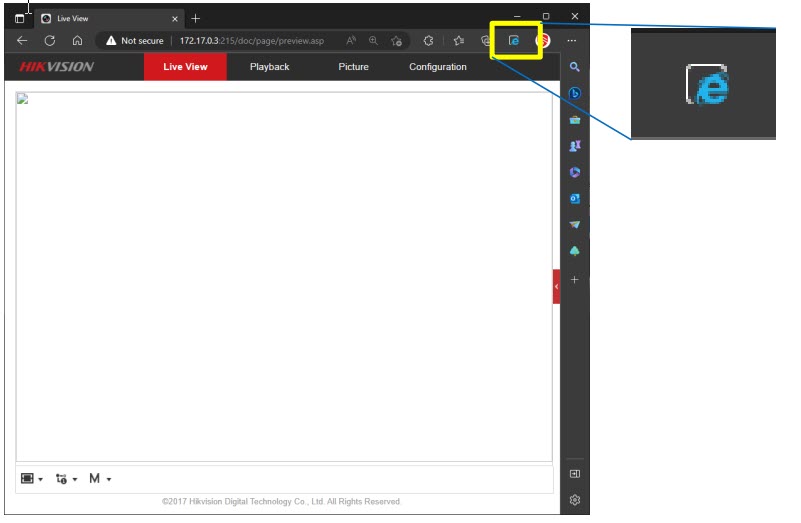
Task: Click the sidebar search icon
Action: [x=575, y=67]
